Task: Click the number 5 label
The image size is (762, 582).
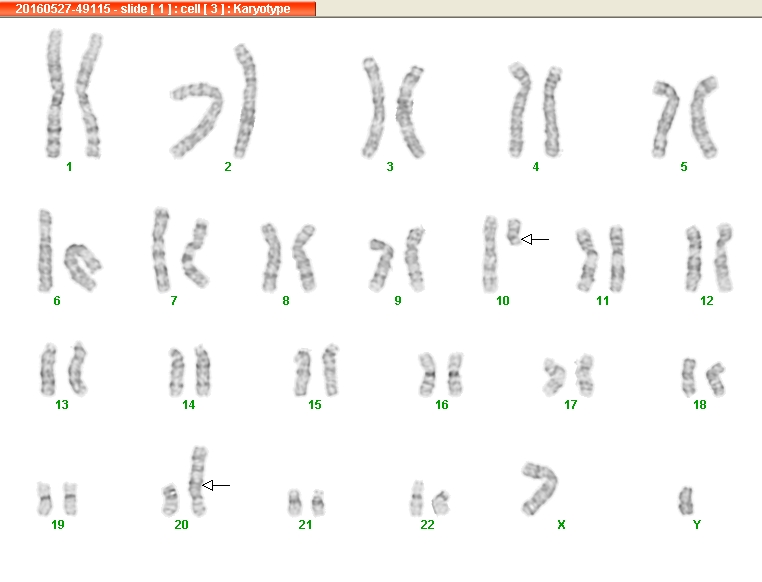Action: point(684,167)
